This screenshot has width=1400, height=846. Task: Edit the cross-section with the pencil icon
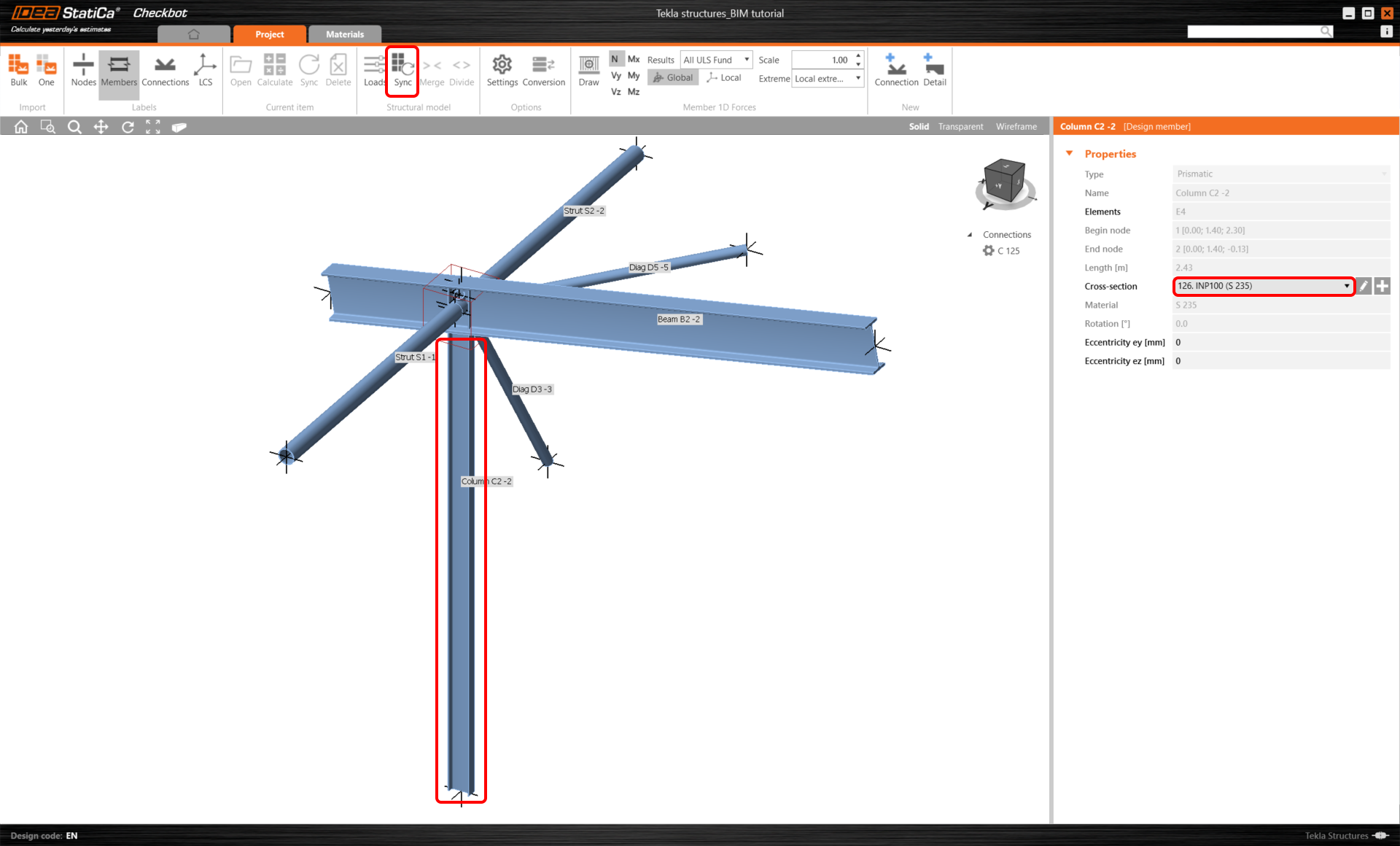tap(1363, 286)
